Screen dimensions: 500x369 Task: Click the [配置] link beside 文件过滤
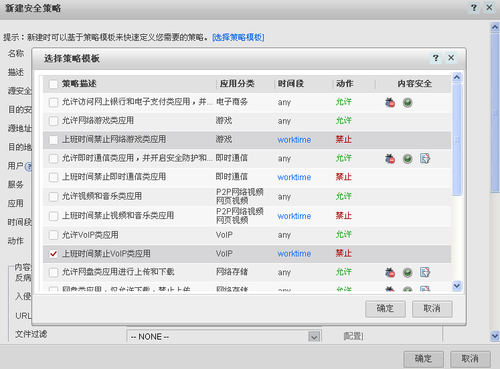353,336
